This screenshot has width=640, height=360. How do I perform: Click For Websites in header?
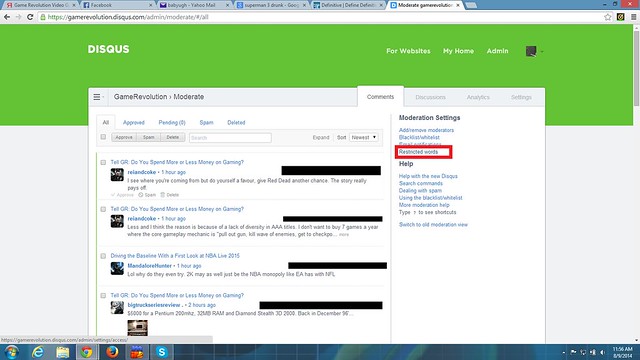click(408, 51)
